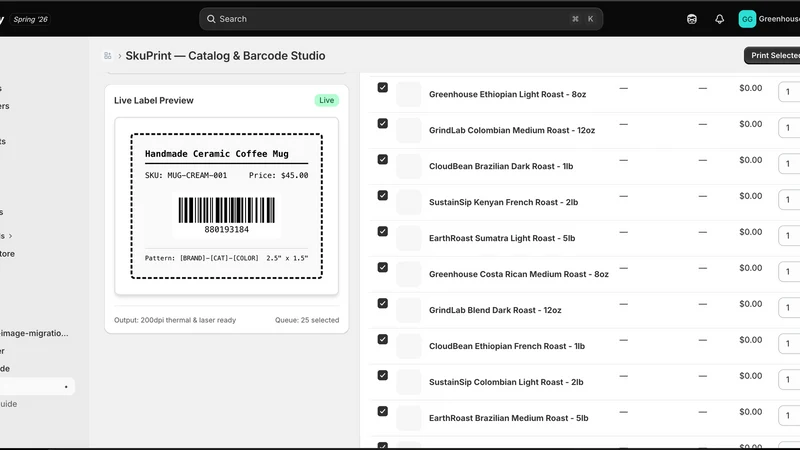Click quantity field for EarthRoast Sumatra Light Roast

tap(789, 236)
